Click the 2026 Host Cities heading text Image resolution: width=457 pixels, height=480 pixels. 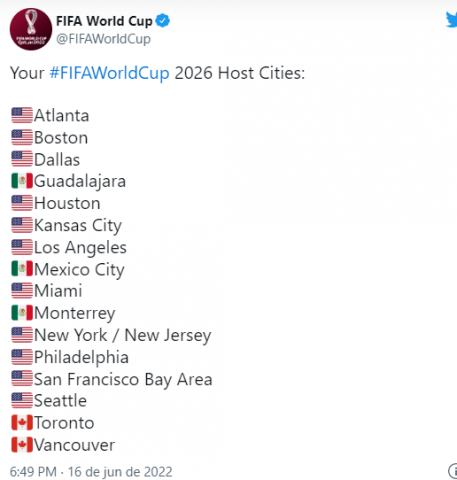[x=240, y=73]
